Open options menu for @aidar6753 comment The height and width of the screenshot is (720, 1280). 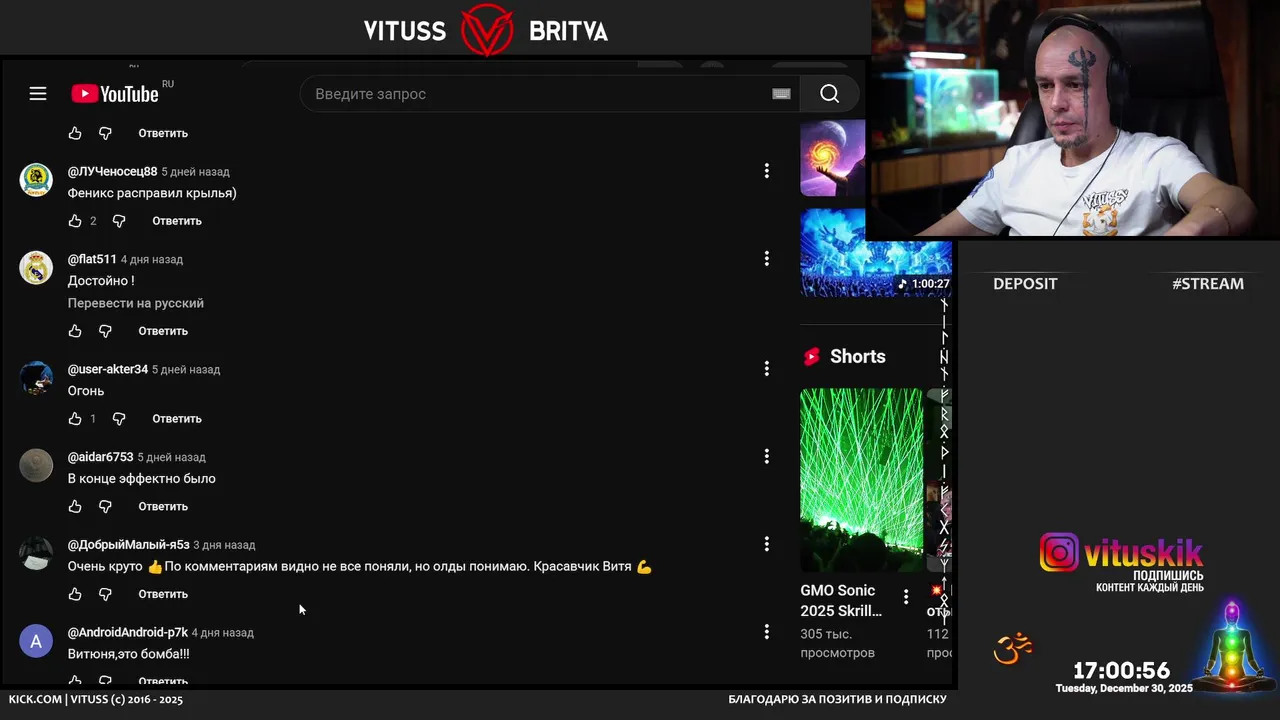click(x=767, y=457)
